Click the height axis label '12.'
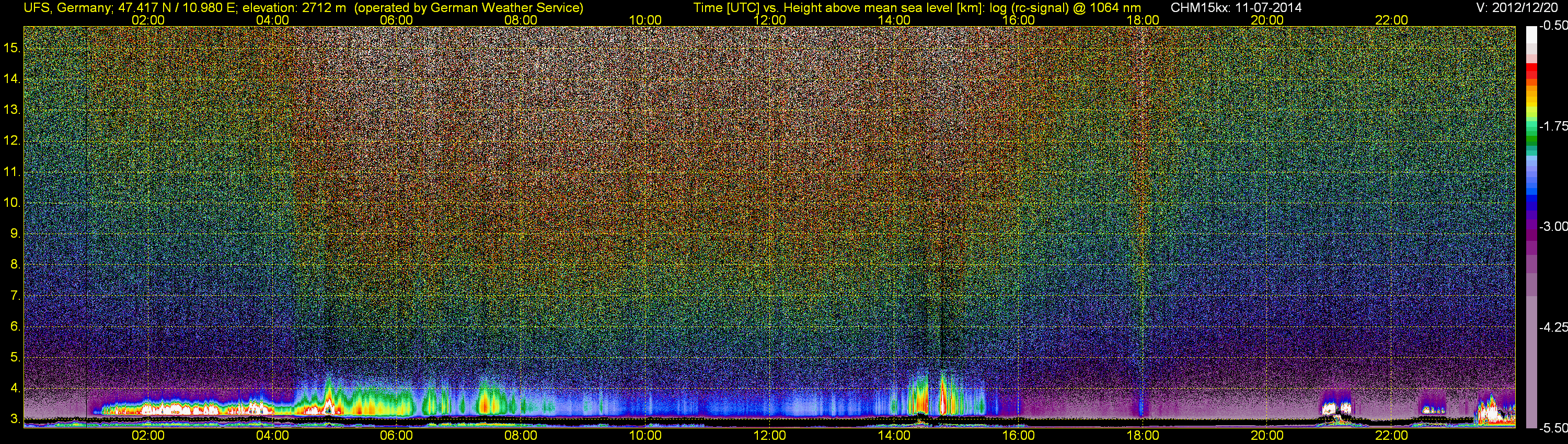 12,141
